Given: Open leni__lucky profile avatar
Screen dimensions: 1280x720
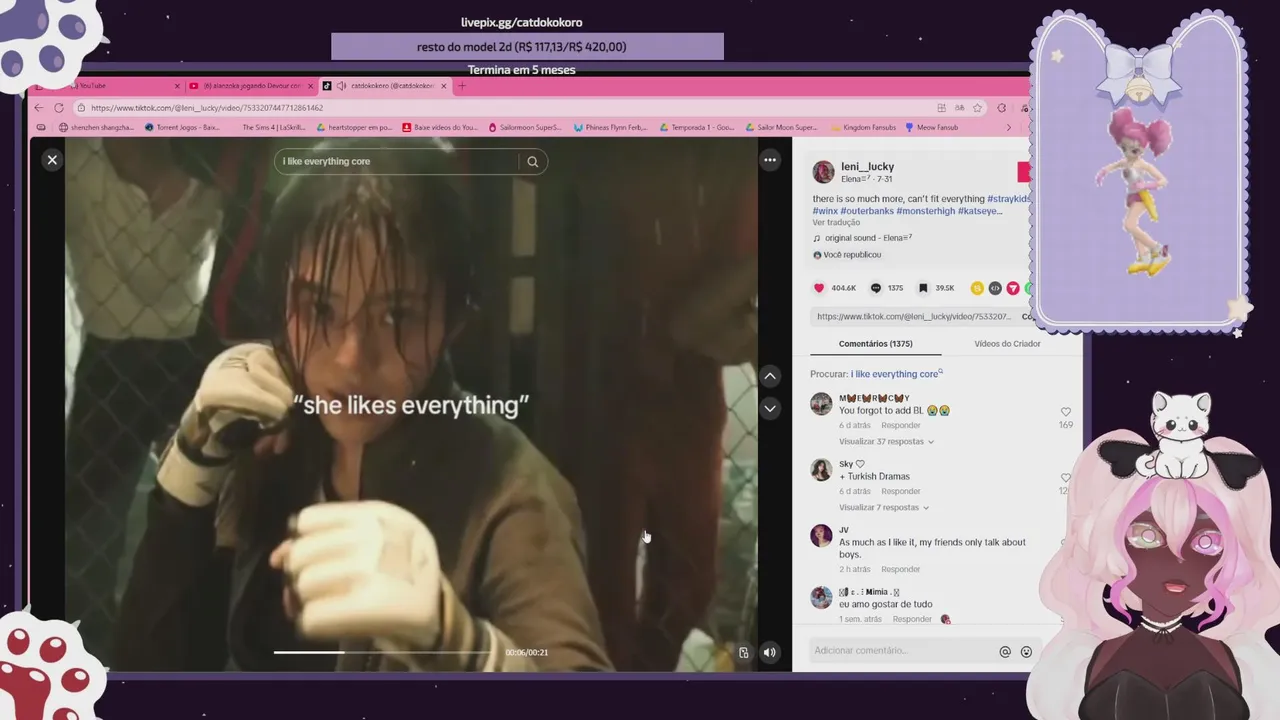Looking at the screenshot, I should point(823,172).
